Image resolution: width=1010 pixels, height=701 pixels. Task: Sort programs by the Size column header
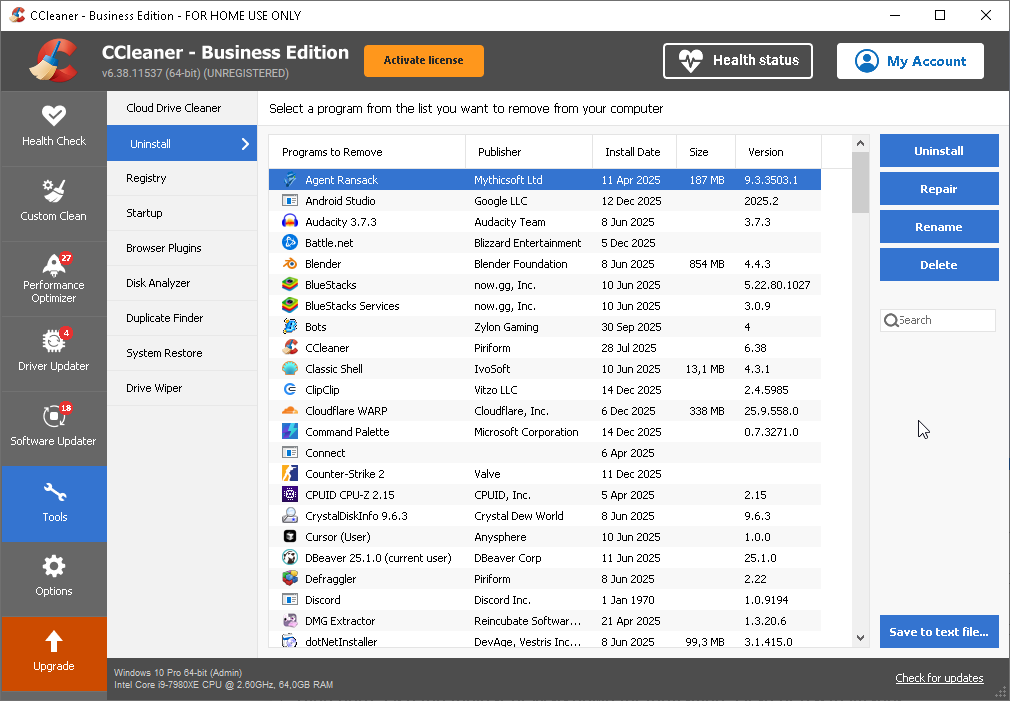tap(699, 152)
